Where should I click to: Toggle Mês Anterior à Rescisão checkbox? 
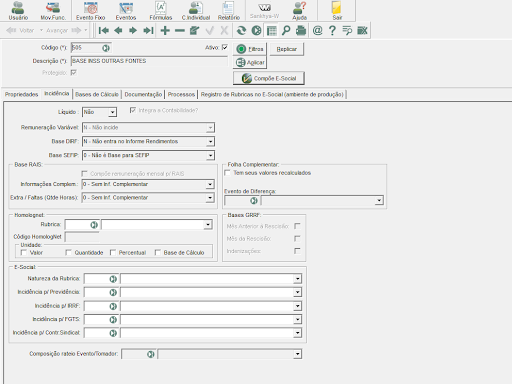click(297, 226)
